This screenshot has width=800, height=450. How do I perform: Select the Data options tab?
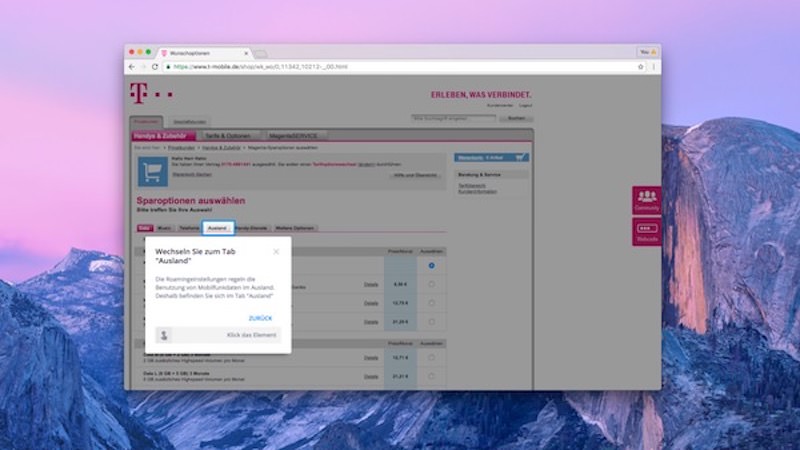click(145, 228)
